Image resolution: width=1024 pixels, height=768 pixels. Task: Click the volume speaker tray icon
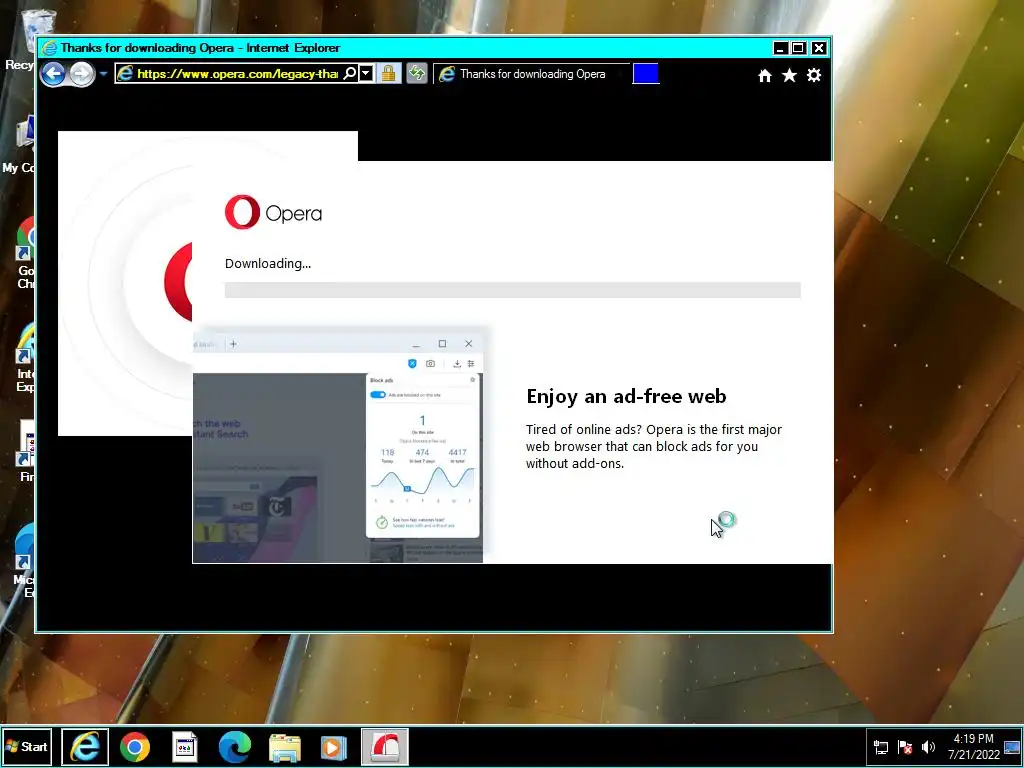click(928, 747)
